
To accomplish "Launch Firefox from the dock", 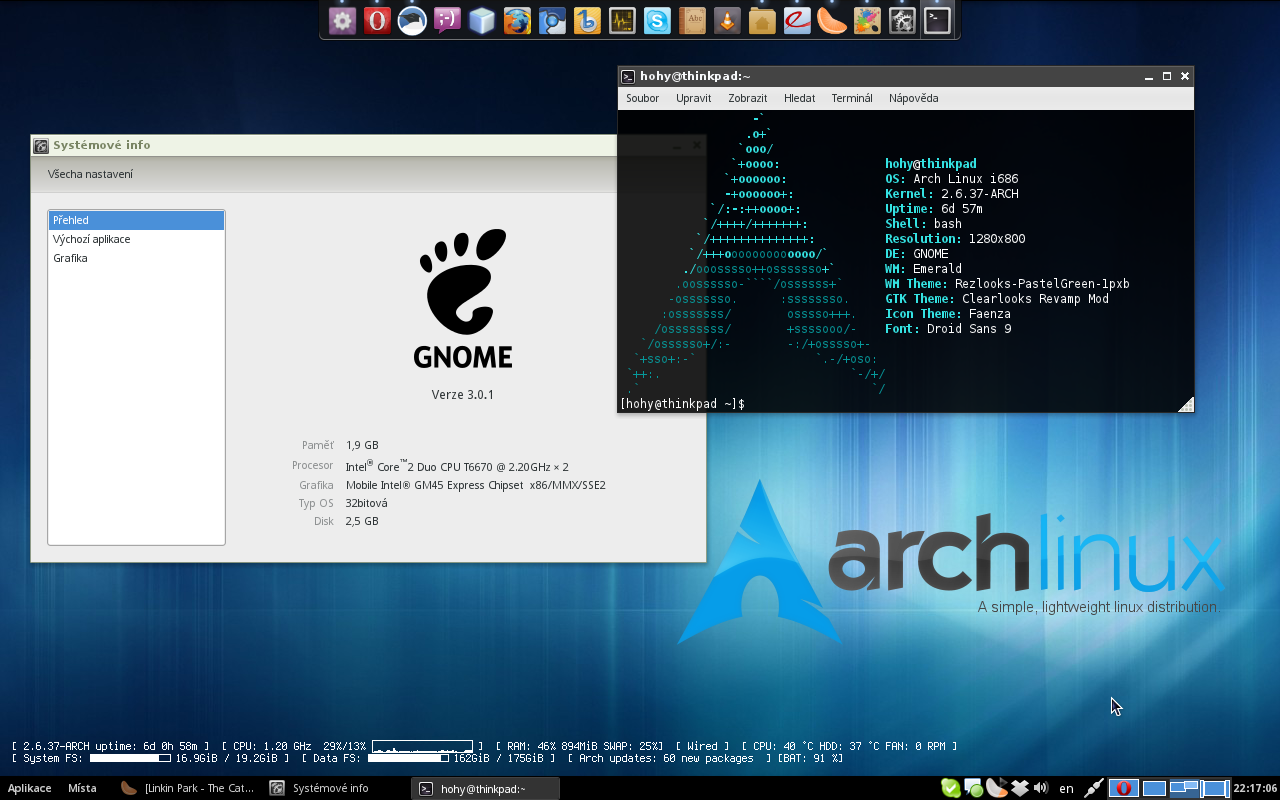I will [517, 20].
